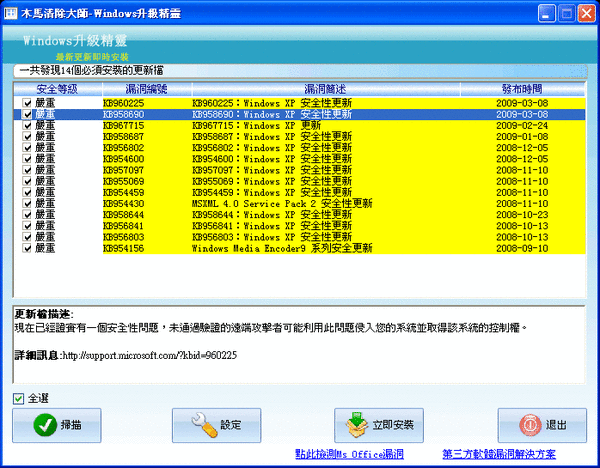The image size is (600, 468).
Task: Click the green checkmark scan icon
Action: click(45, 425)
